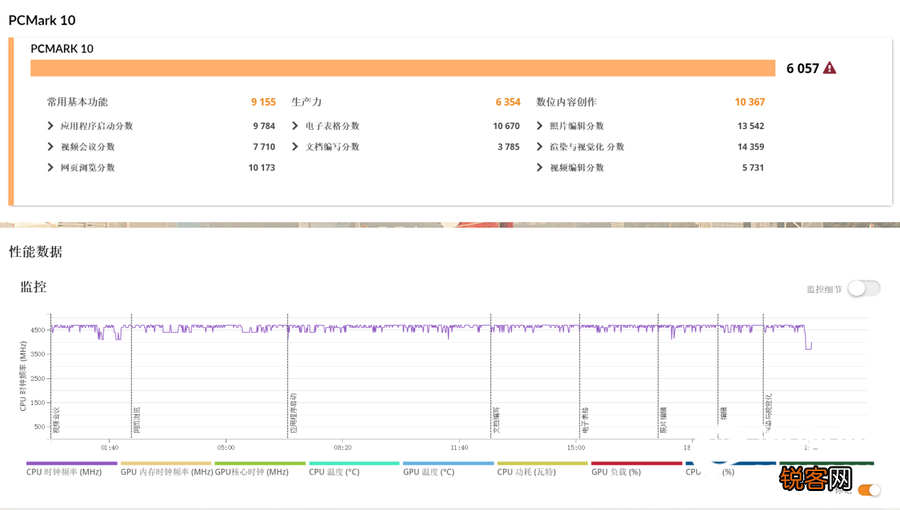Click the value 10 173

click(x=262, y=168)
